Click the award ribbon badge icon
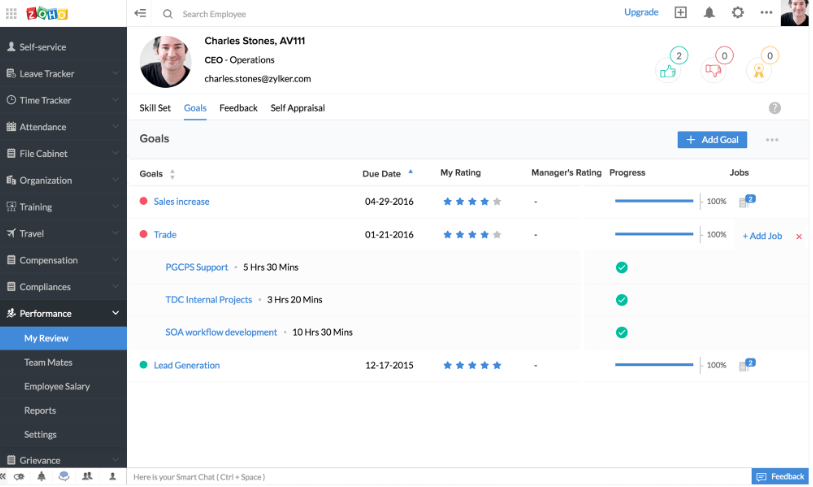The height and width of the screenshot is (487, 813). (759, 71)
